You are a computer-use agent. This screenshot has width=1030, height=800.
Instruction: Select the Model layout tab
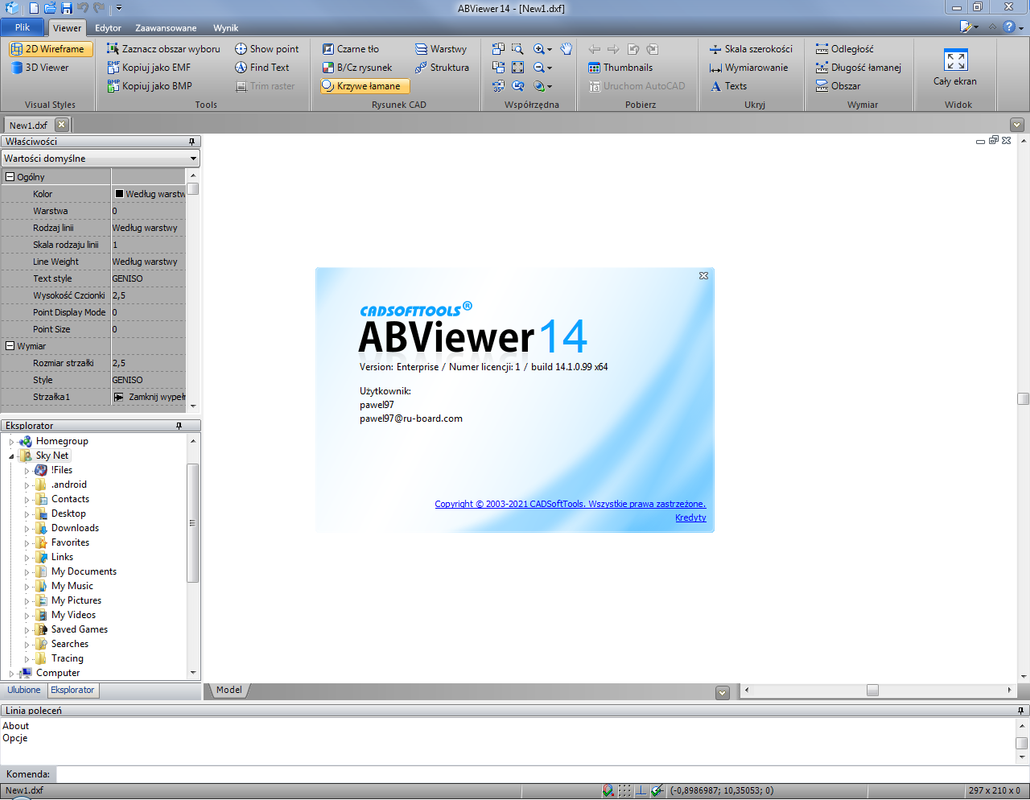(x=229, y=690)
